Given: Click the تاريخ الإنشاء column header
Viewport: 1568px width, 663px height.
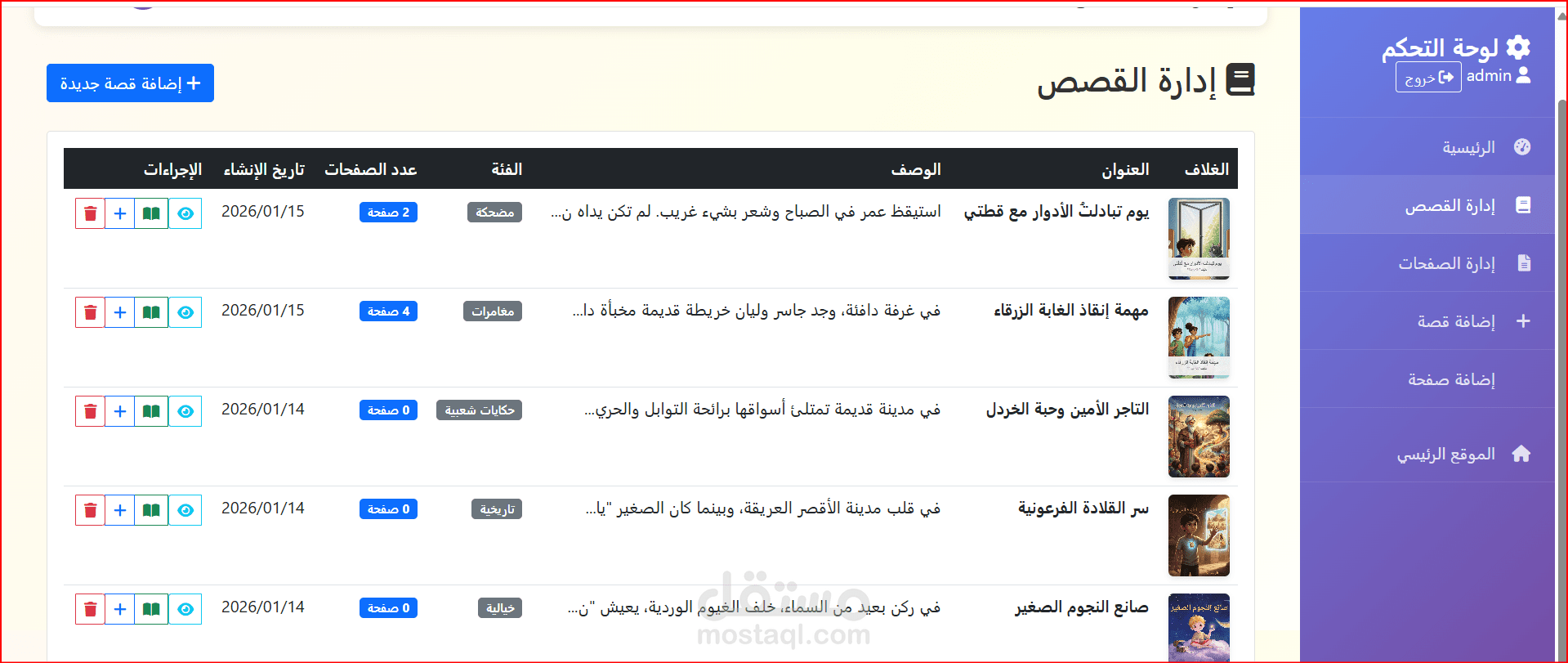Looking at the screenshot, I should tap(264, 169).
